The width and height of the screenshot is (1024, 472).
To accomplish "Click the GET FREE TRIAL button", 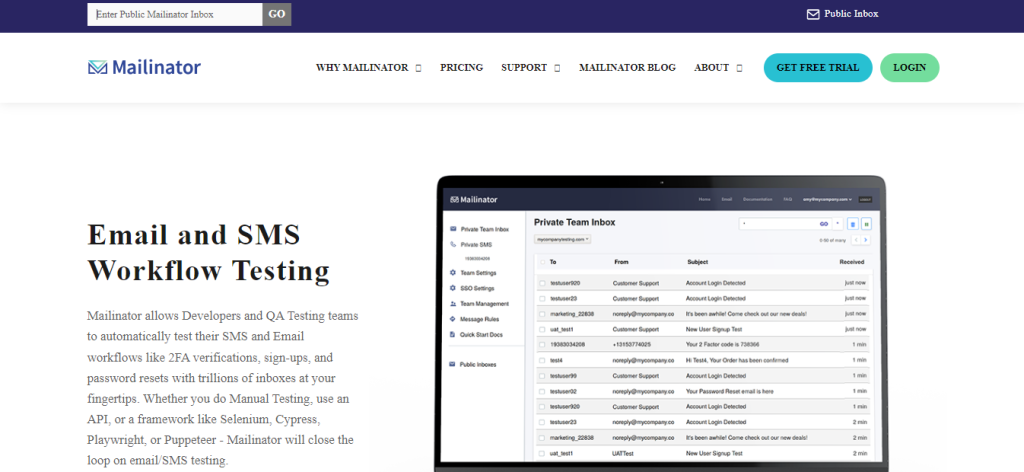I will tap(818, 68).
